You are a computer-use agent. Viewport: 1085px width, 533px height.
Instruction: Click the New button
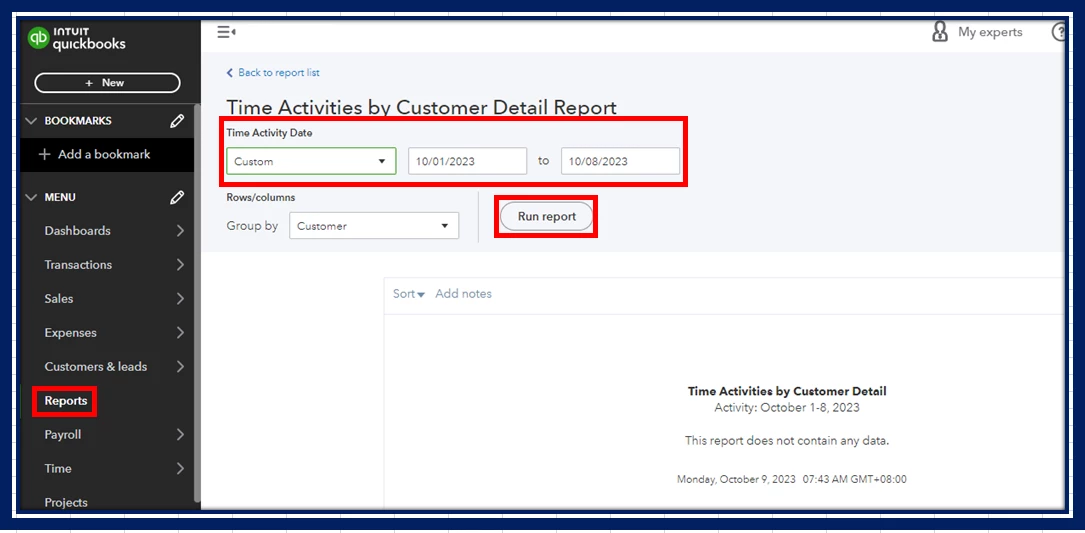[107, 83]
